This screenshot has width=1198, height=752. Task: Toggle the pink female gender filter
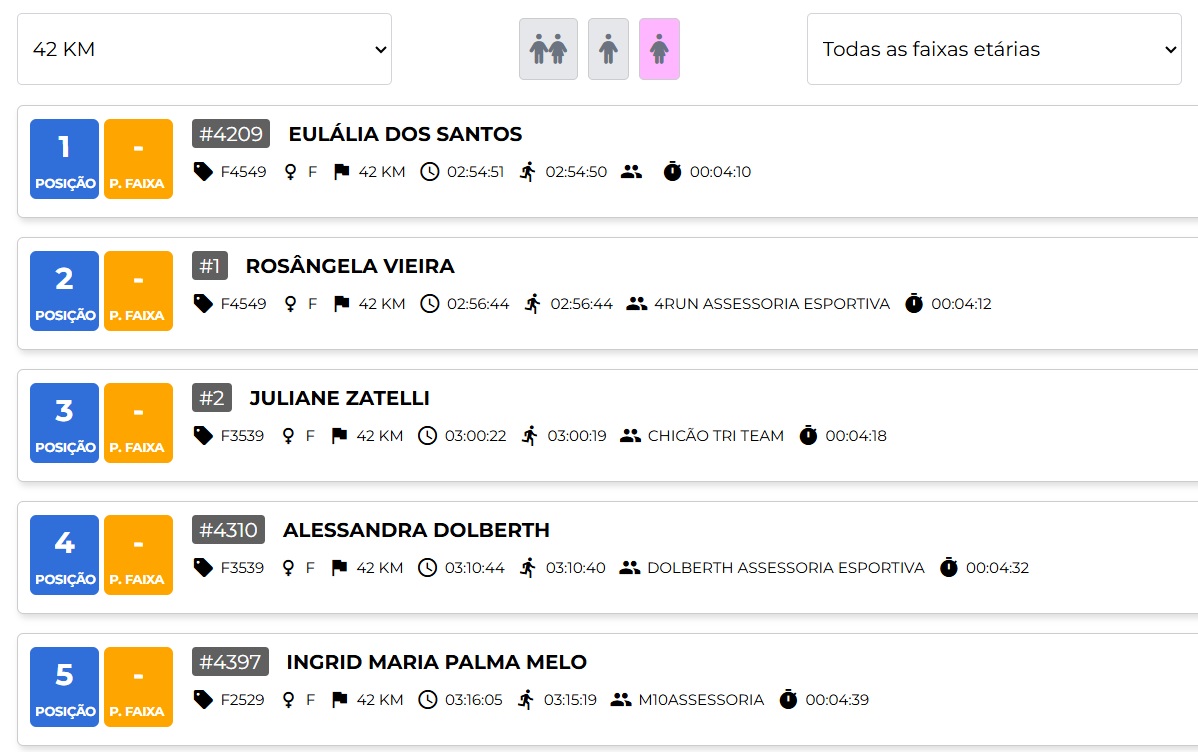[659, 49]
